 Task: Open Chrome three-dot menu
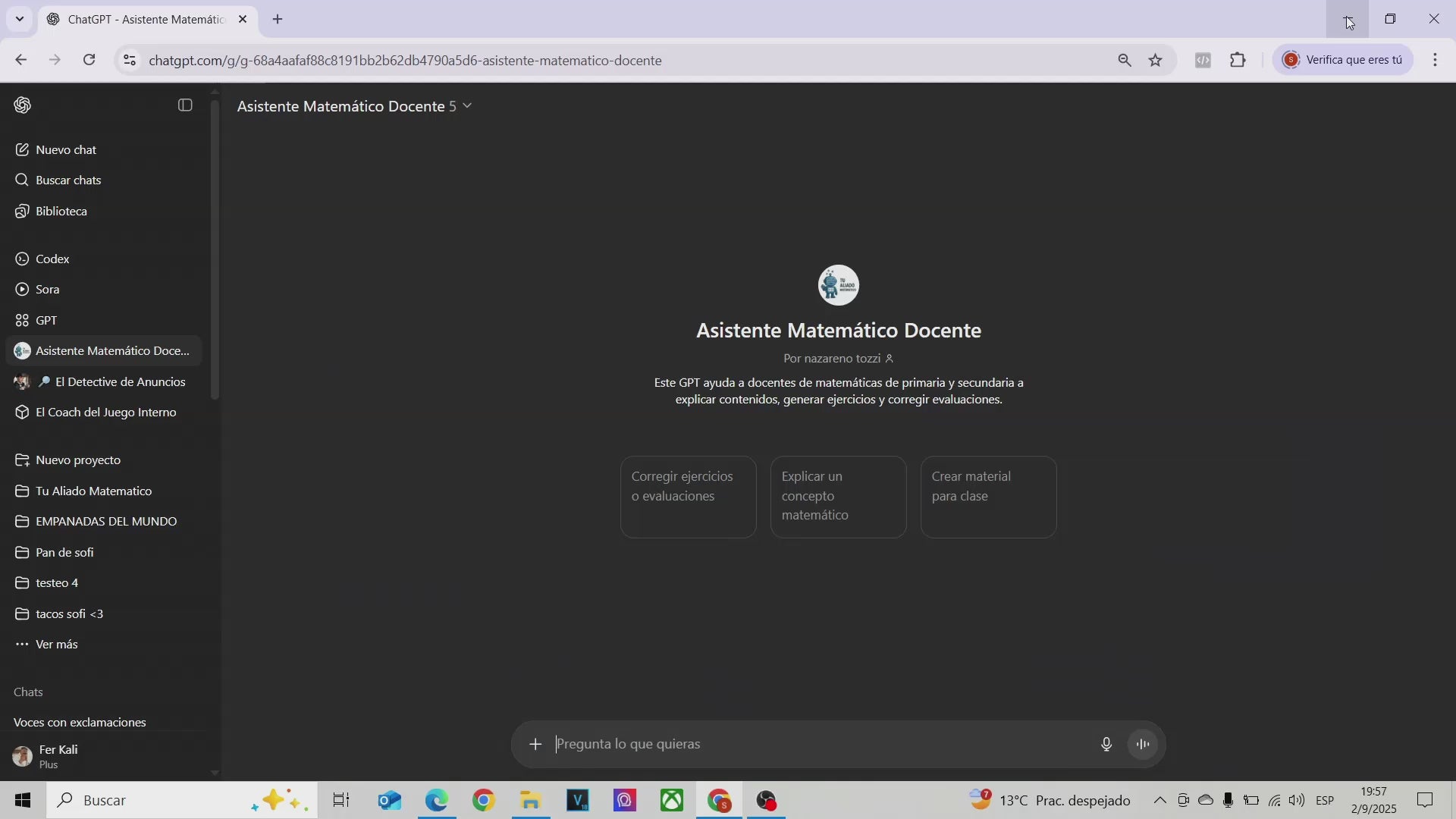[x=1436, y=60]
